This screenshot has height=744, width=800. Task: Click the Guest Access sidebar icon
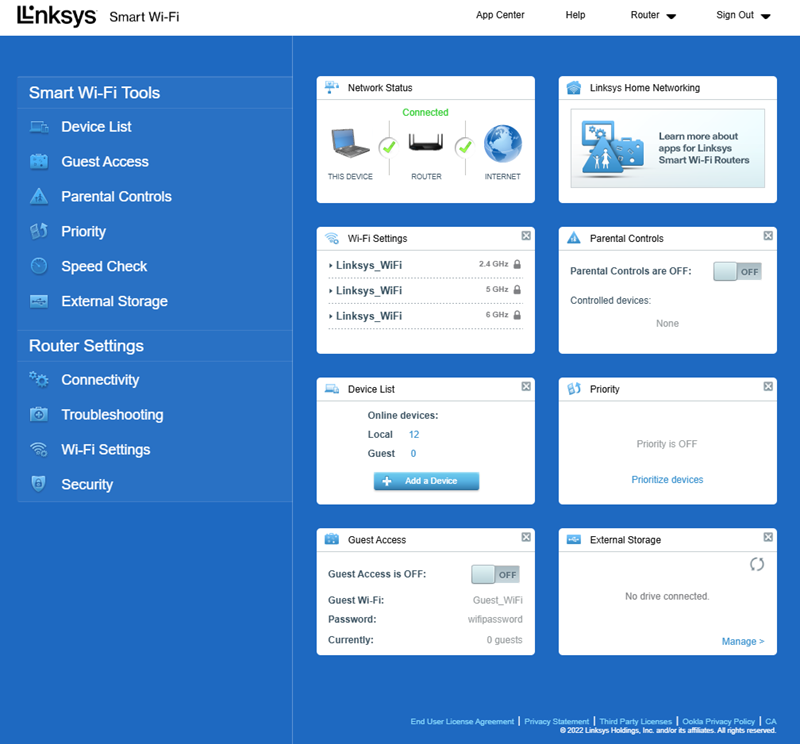pos(39,162)
